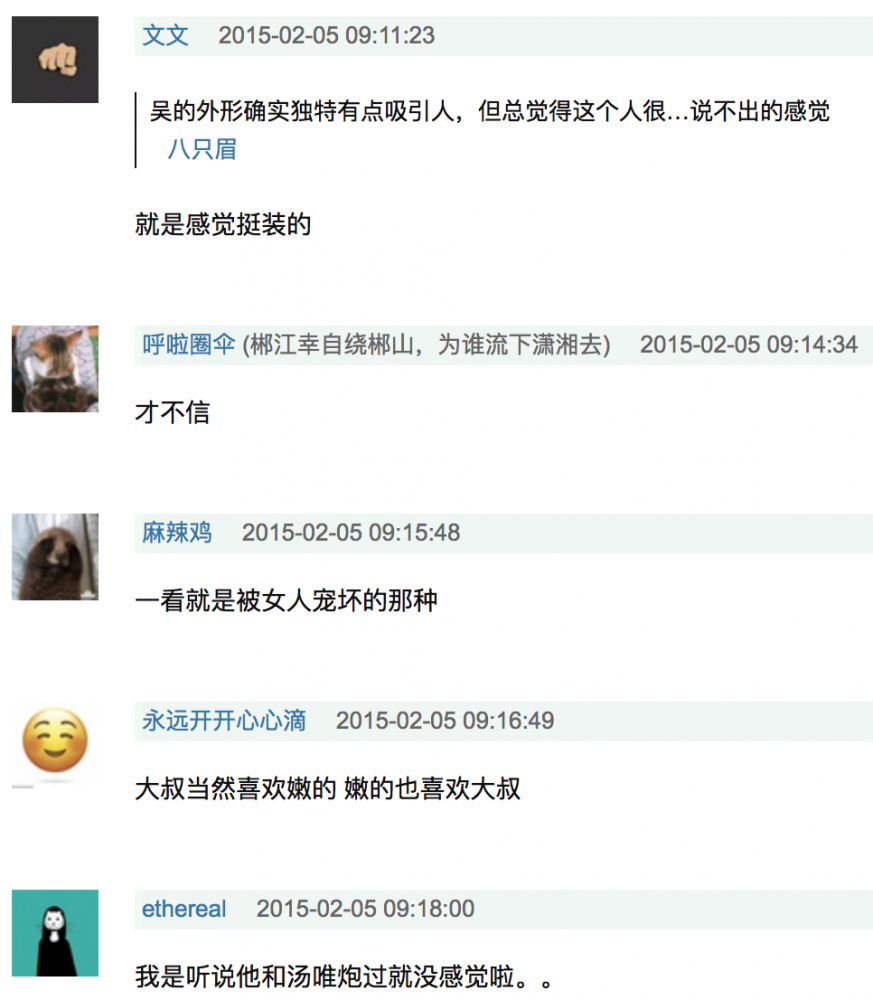This screenshot has width=873, height=1000.
Task: Click the quoted text about 吴的外形
Action: click(490, 112)
